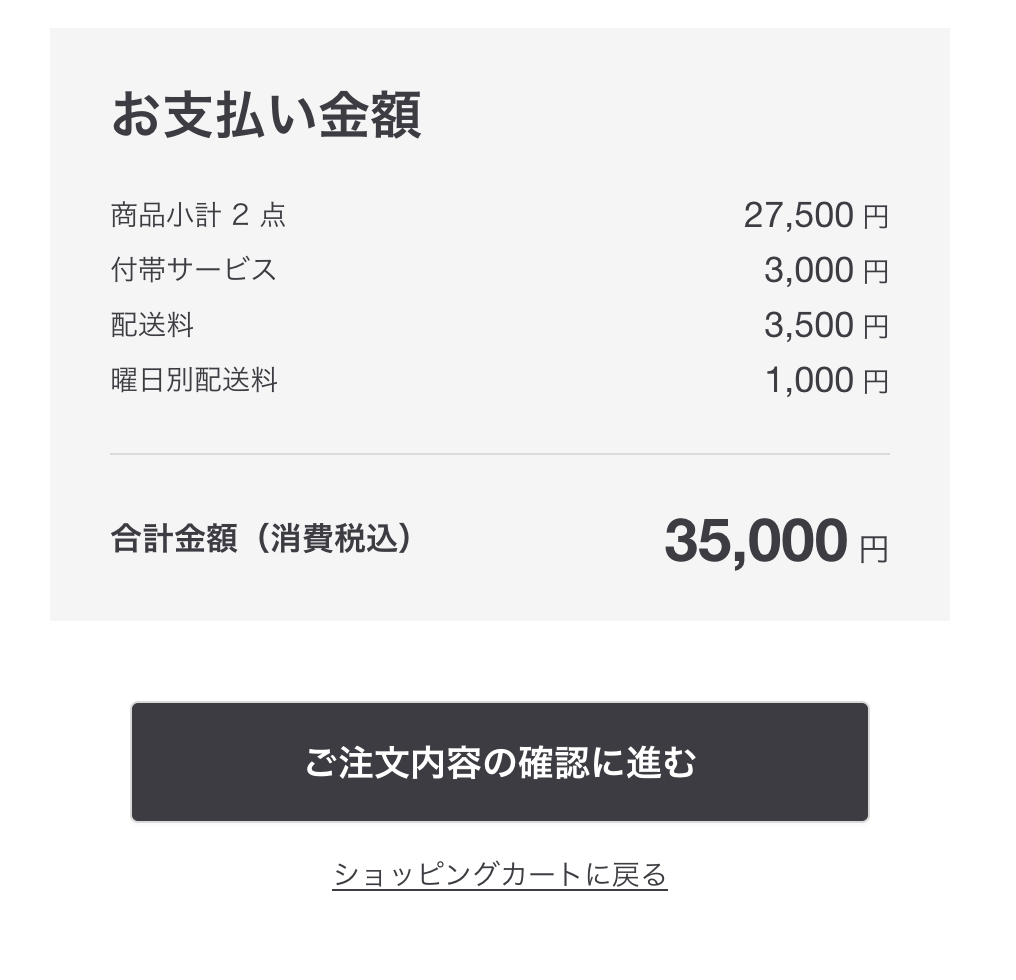This screenshot has height=980, width=1016.
Task: Click the divider line above the total
Action: tap(499, 454)
